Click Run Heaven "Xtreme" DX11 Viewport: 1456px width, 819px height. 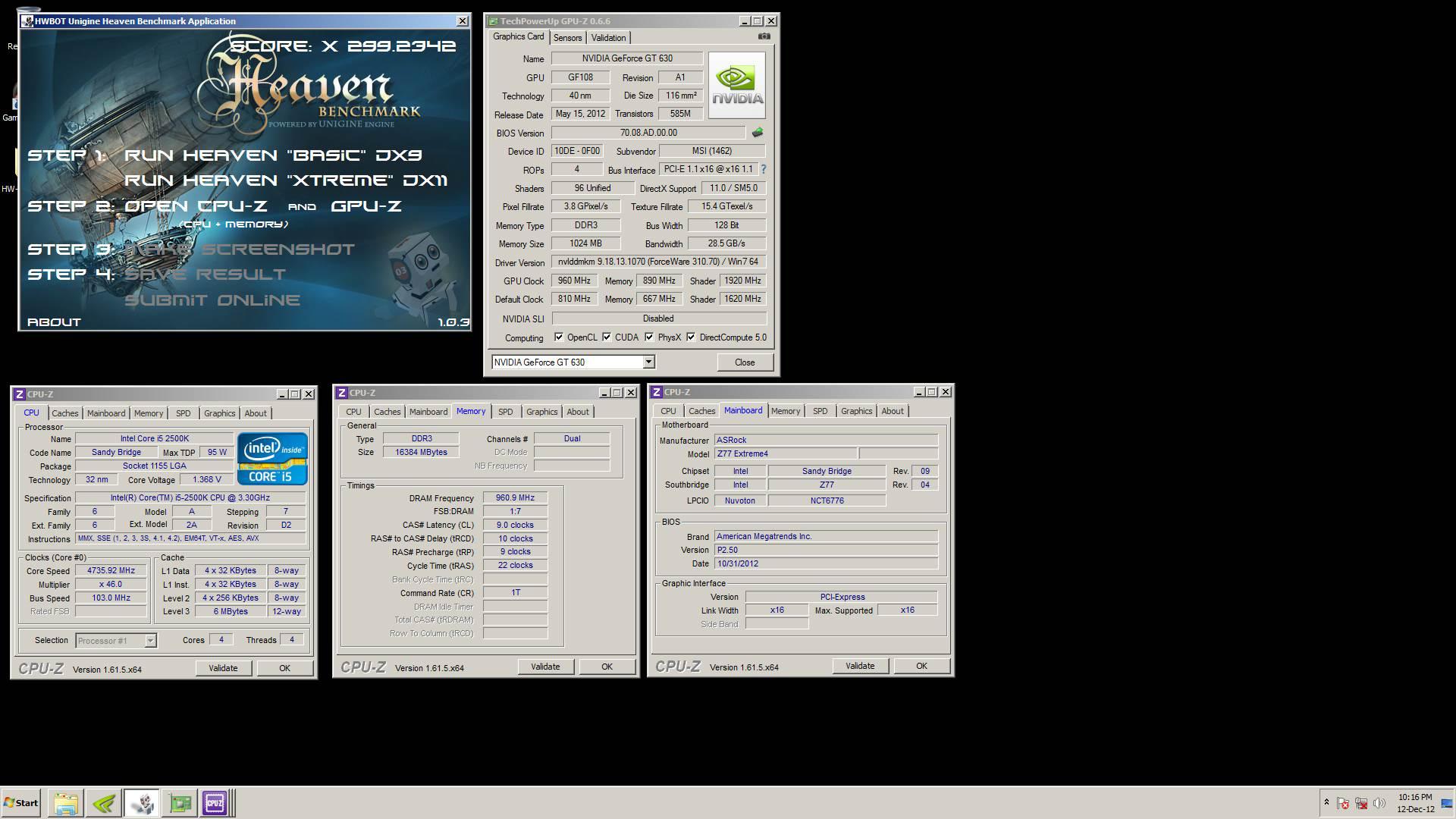[x=286, y=180]
